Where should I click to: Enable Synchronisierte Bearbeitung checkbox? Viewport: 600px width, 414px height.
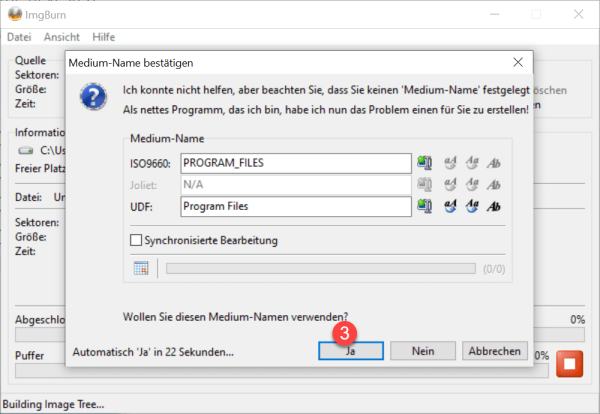pyautogui.click(x=136, y=240)
